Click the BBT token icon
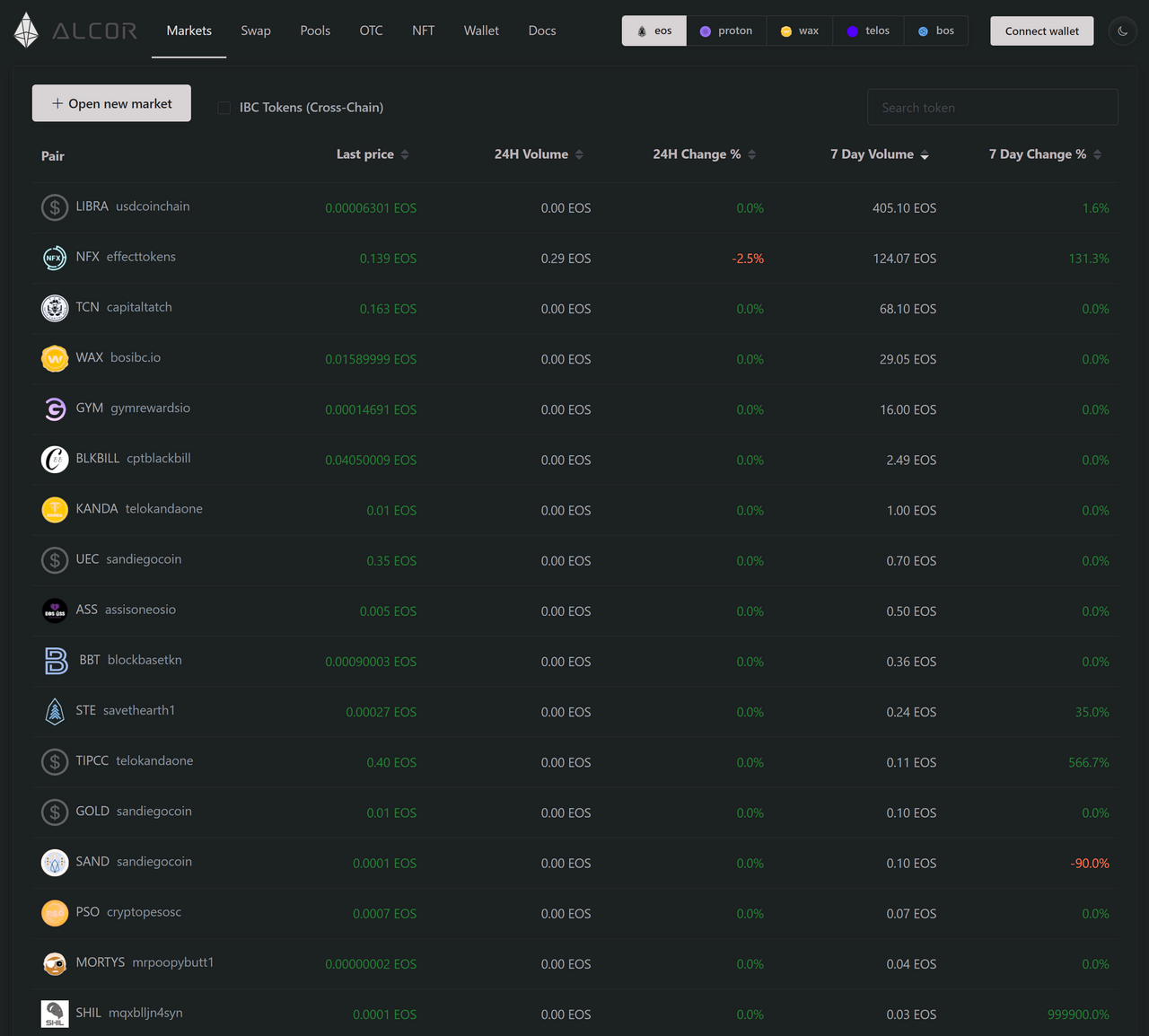 (56, 661)
